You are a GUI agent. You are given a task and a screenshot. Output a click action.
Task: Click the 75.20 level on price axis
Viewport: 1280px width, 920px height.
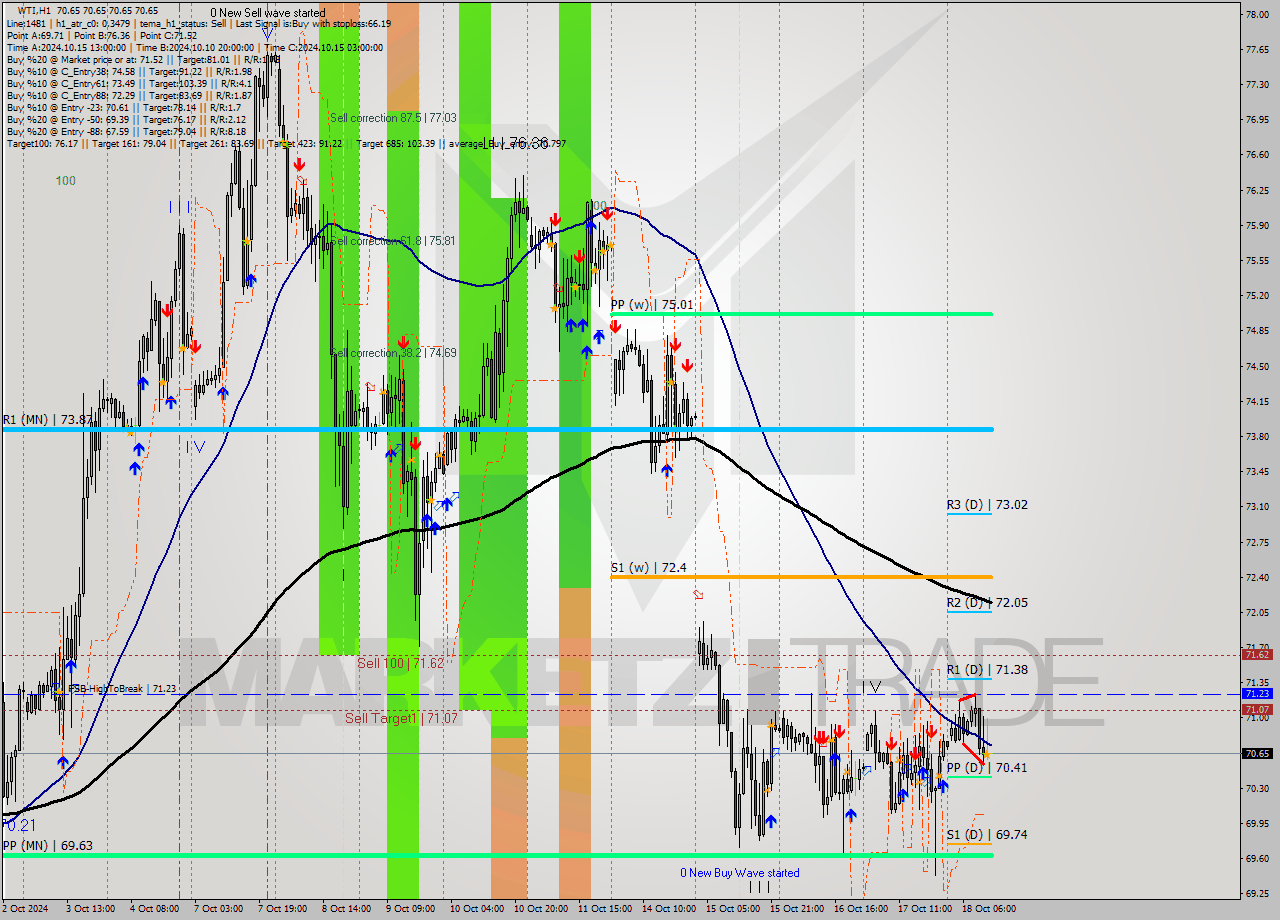coord(1257,296)
